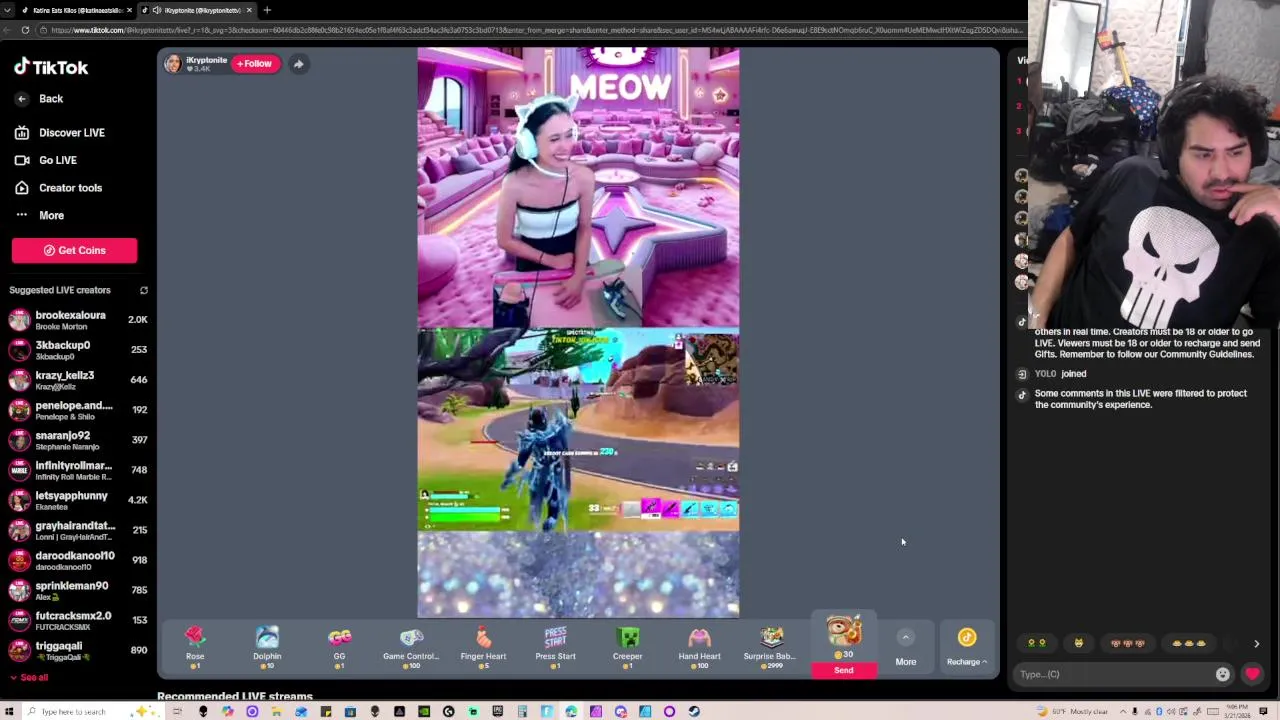Open the More sidebar menu
Image resolution: width=1280 pixels, height=720 pixels.
pos(39,215)
